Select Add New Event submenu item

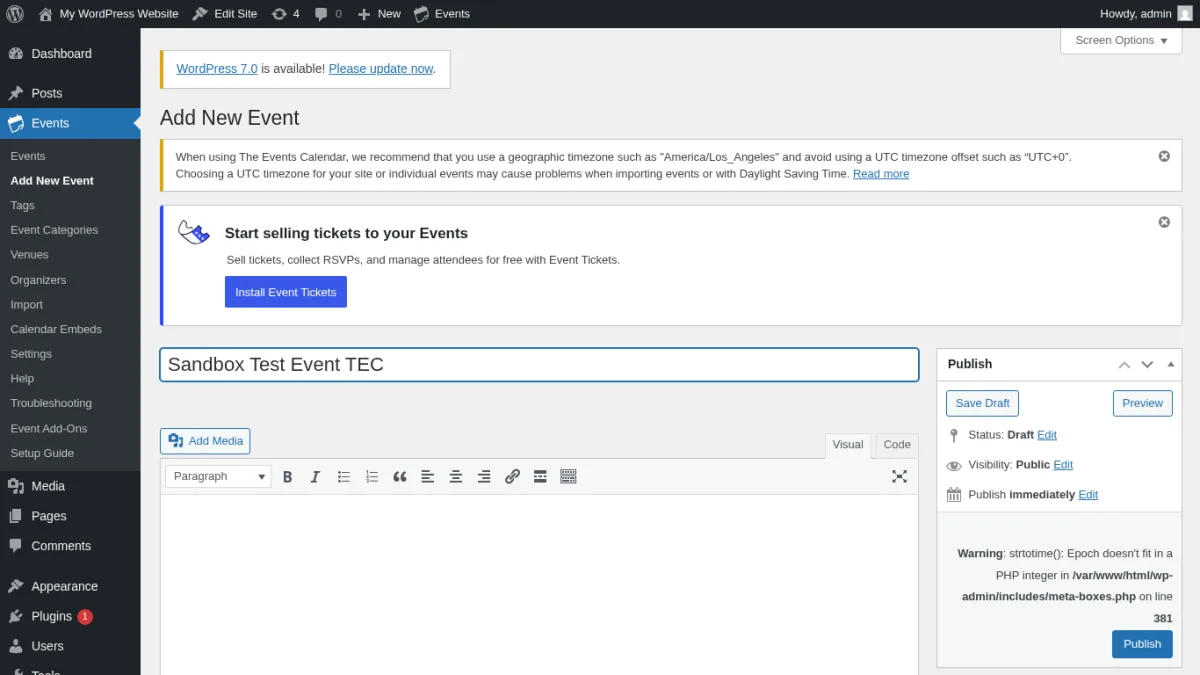click(x=52, y=181)
